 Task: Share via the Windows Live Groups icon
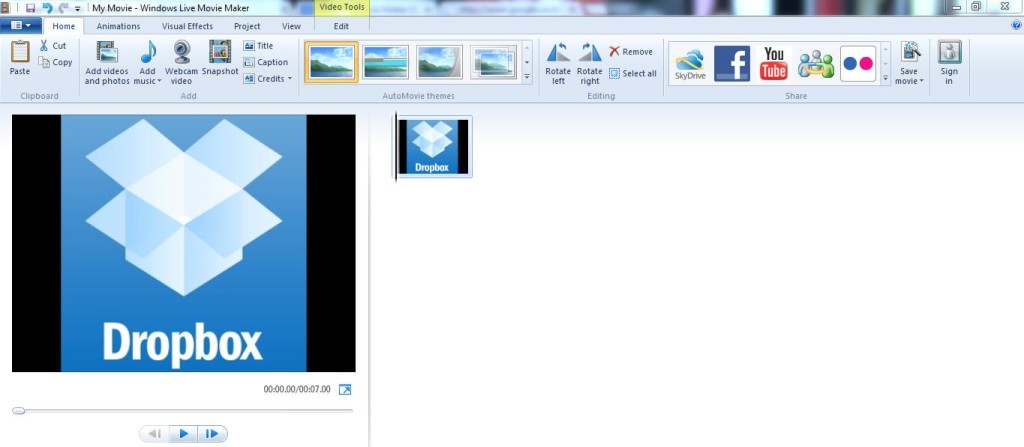pyautogui.click(x=816, y=64)
